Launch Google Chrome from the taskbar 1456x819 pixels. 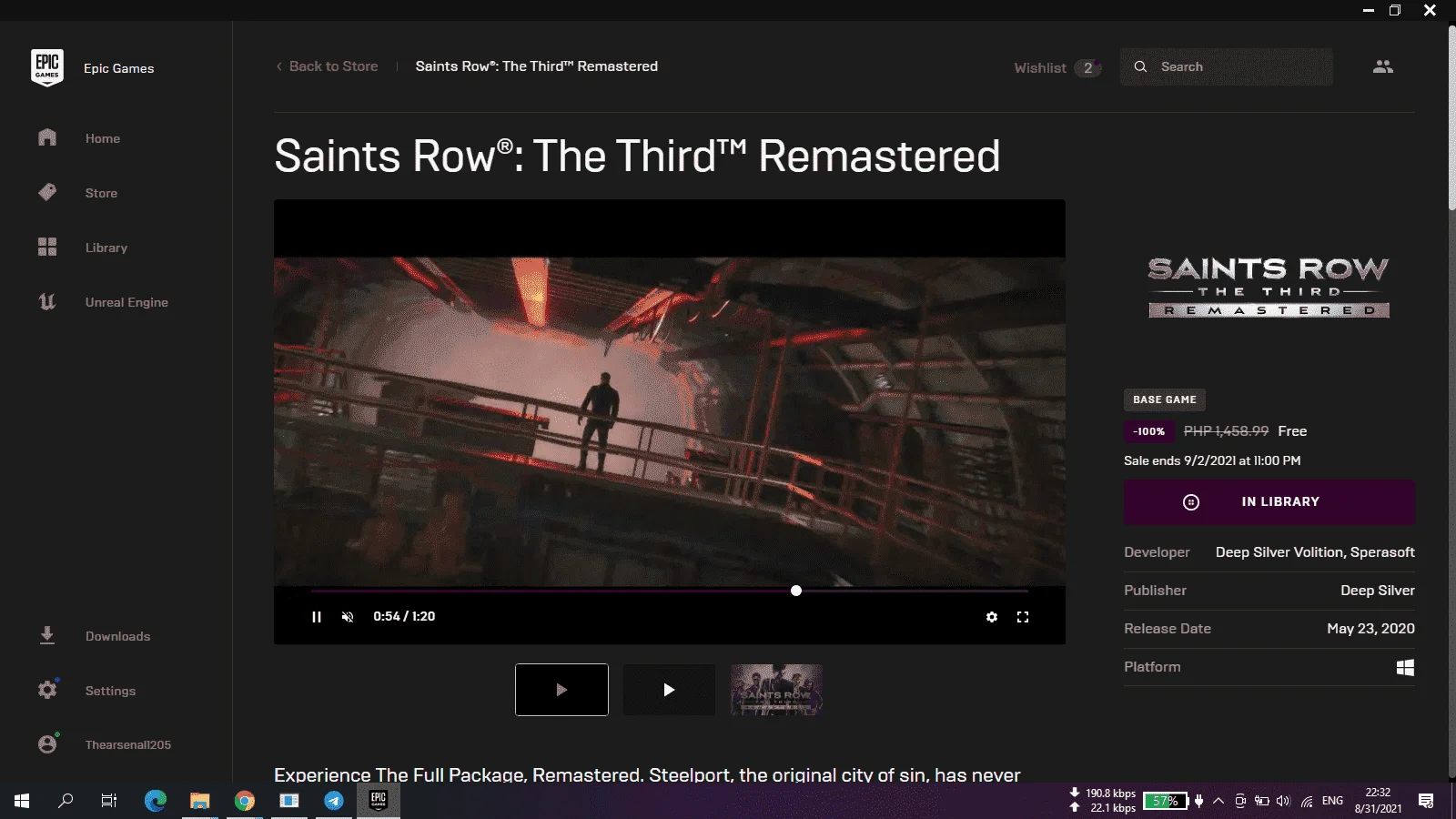click(x=245, y=801)
